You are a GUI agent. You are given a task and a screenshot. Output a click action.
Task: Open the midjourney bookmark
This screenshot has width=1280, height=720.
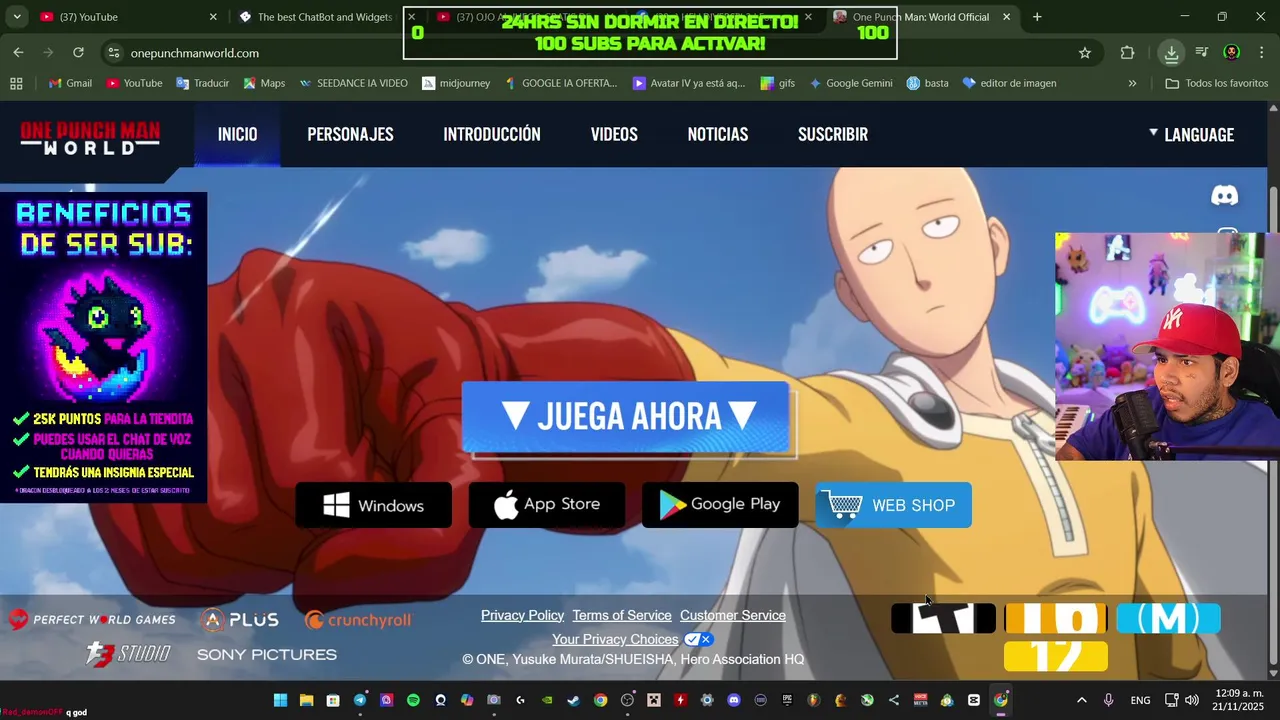tap(456, 83)
